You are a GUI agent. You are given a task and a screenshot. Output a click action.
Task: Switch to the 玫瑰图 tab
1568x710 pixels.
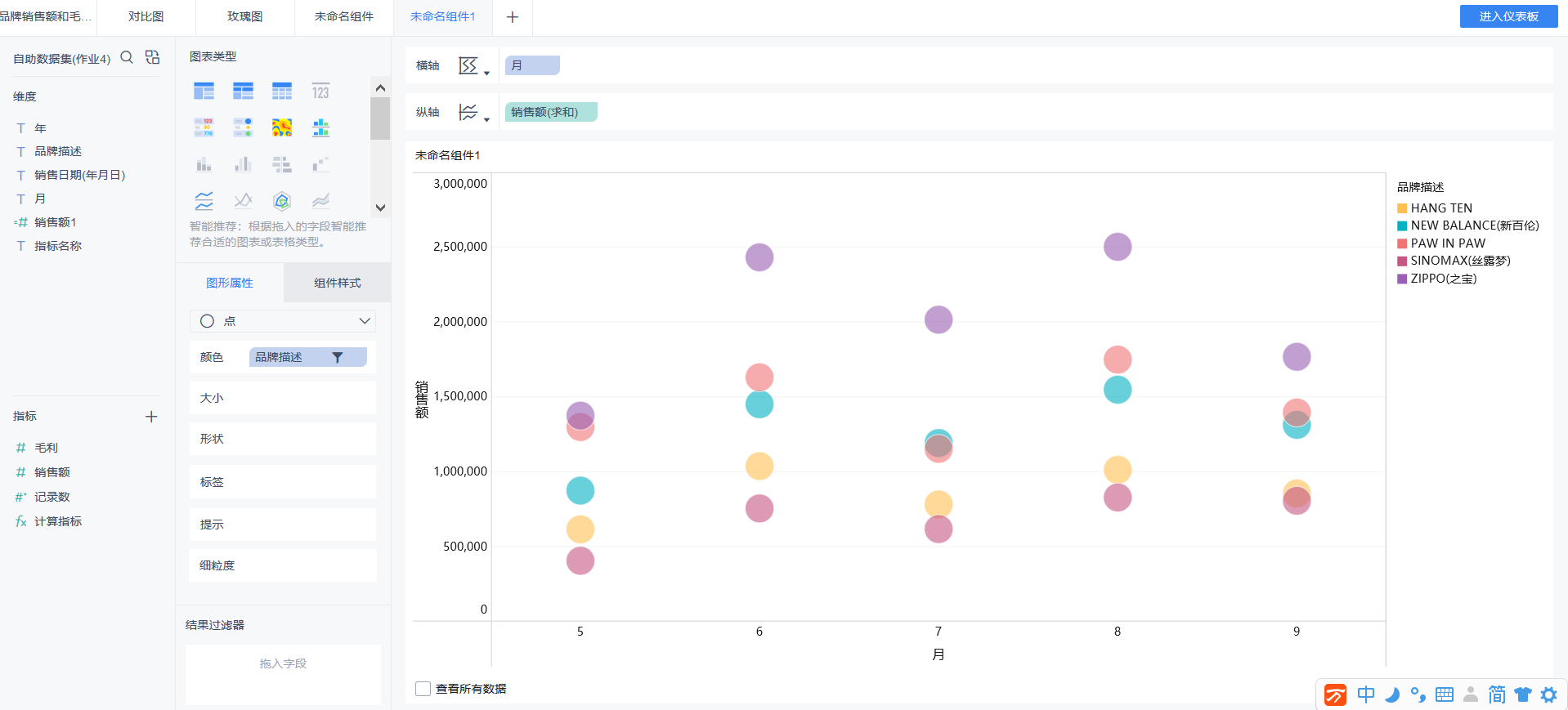pos(244,16)
